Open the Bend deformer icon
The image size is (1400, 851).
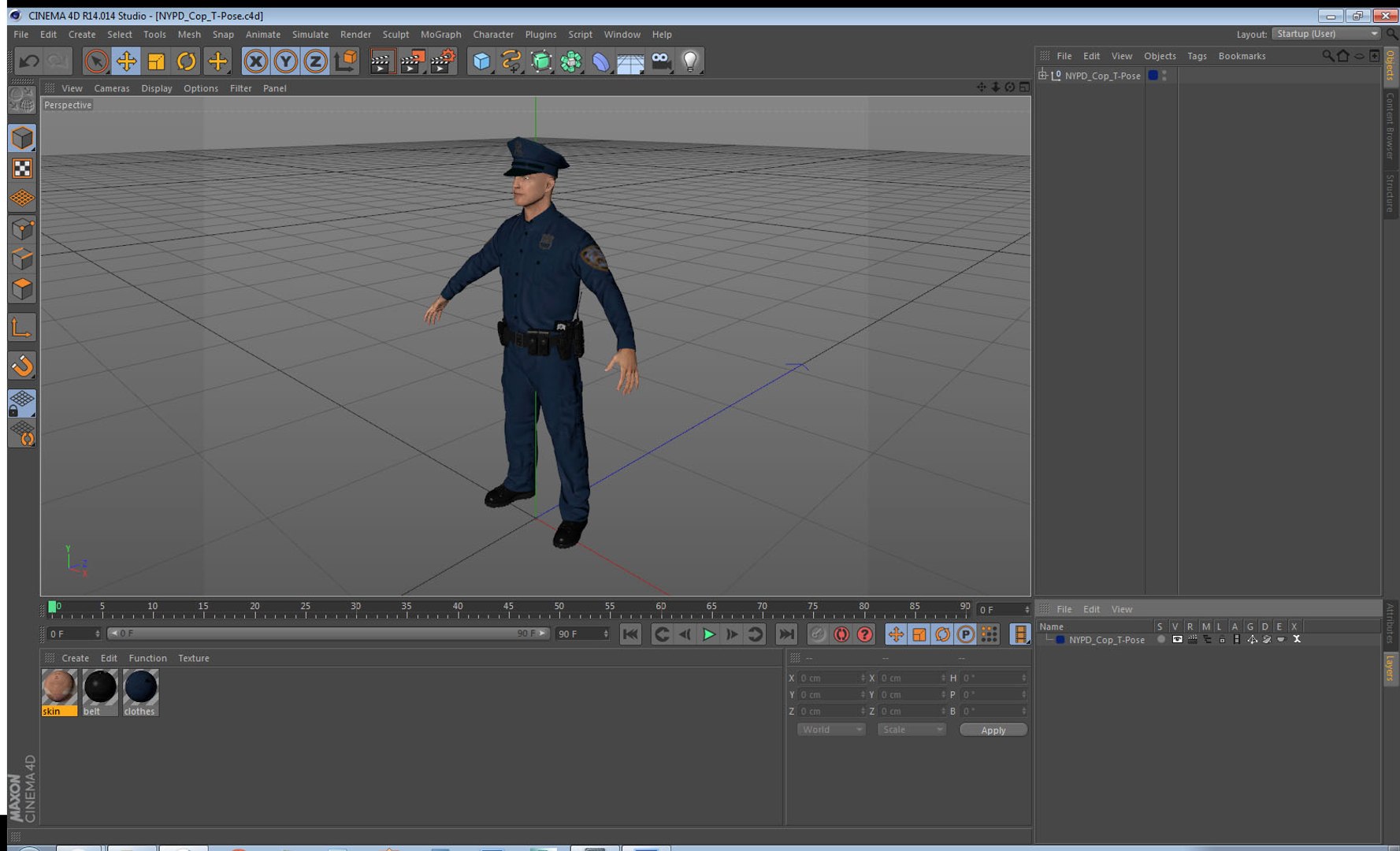(x=600, y=61)
